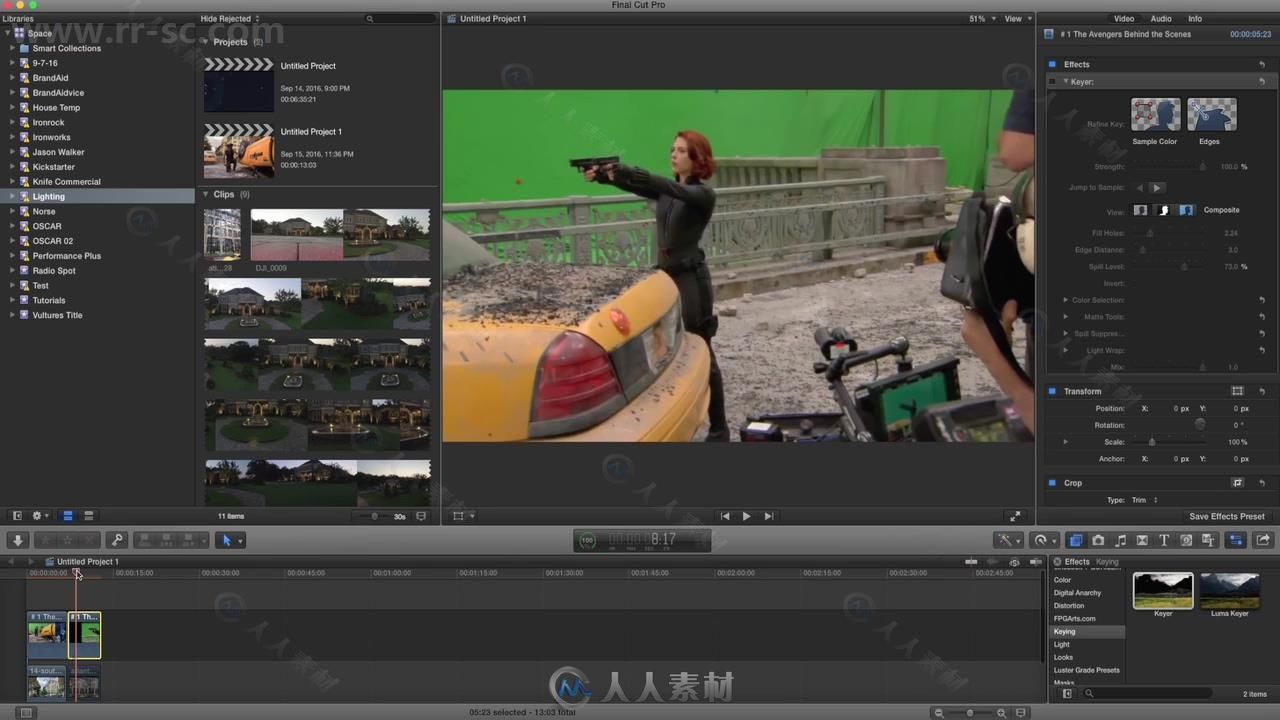Switch browser to filmstrip view
The width and height of the screenshot is (1280, 720).
pos(68,516)
